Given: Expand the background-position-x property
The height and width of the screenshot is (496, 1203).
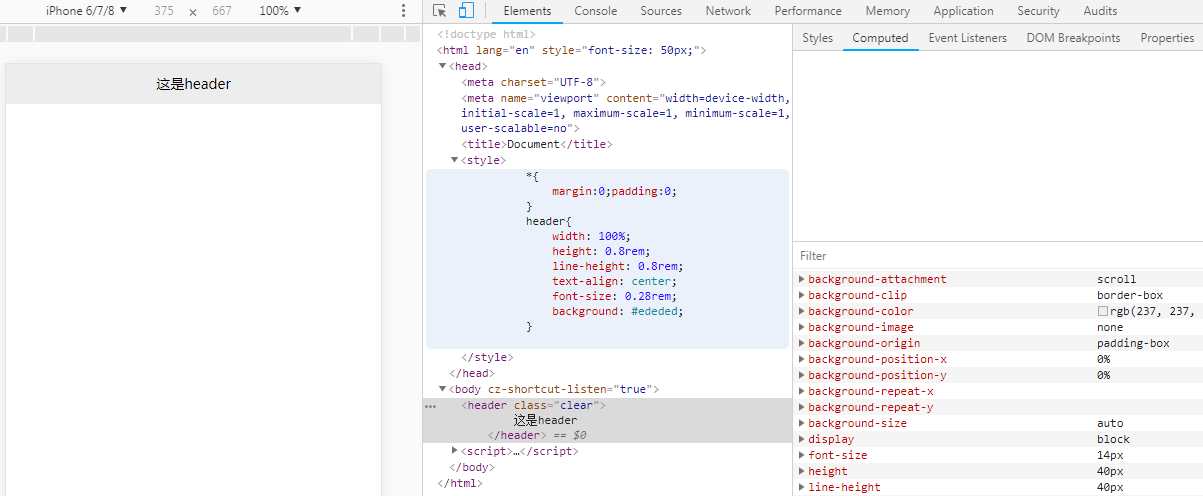Looking at the screenshot, I should (x=802, y=359).
